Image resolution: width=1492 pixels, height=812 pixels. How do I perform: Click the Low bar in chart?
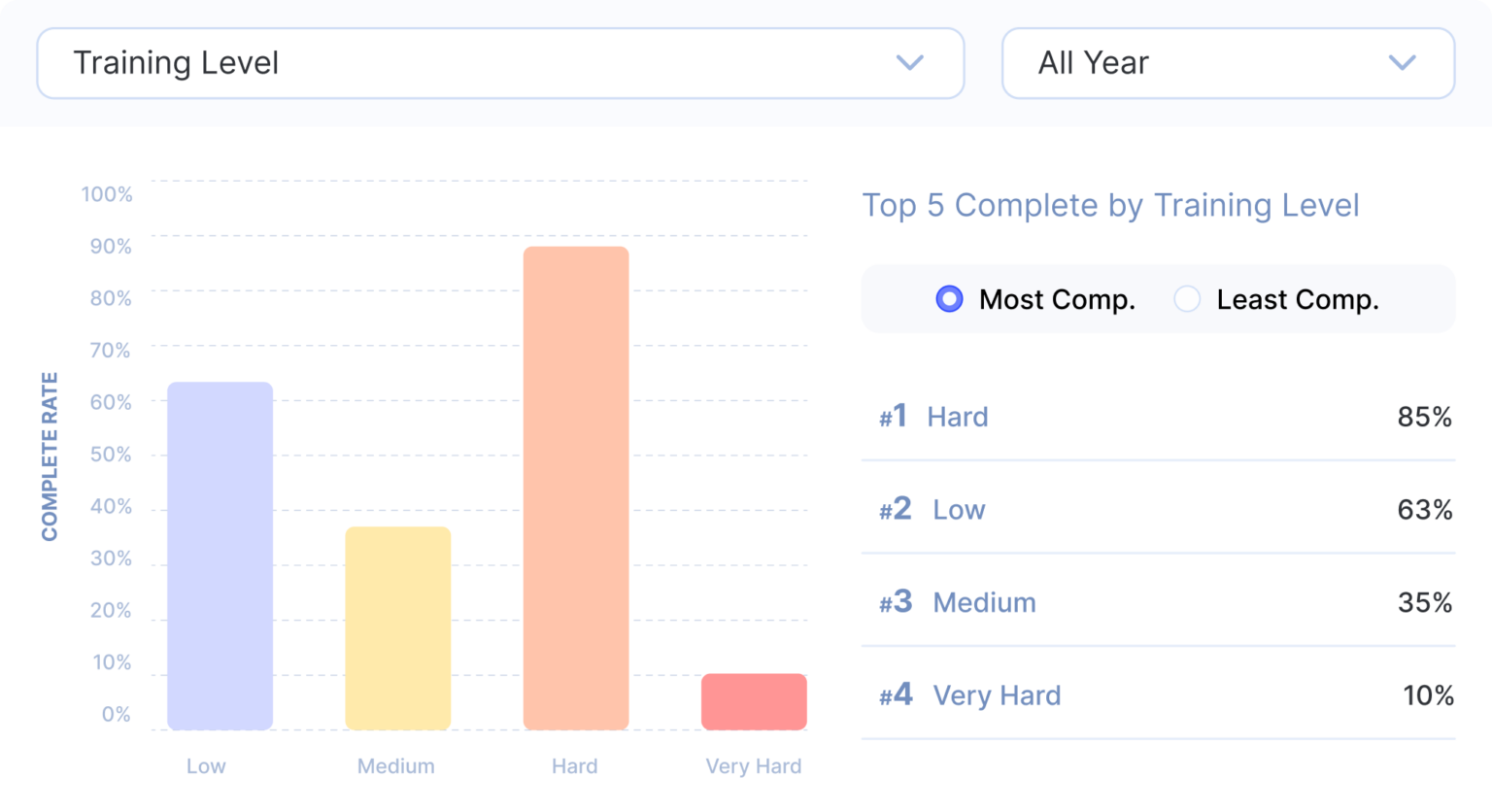(220, 556)
